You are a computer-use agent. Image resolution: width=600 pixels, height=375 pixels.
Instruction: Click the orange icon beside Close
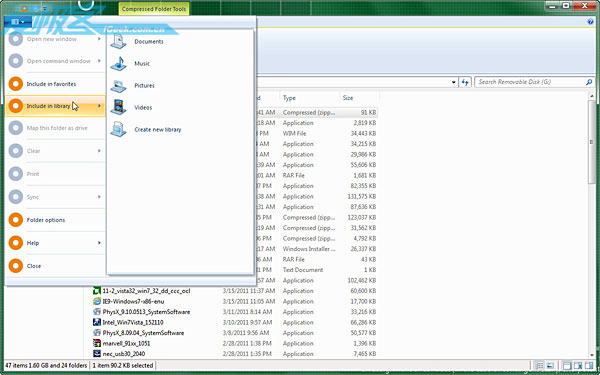point(16,266)
